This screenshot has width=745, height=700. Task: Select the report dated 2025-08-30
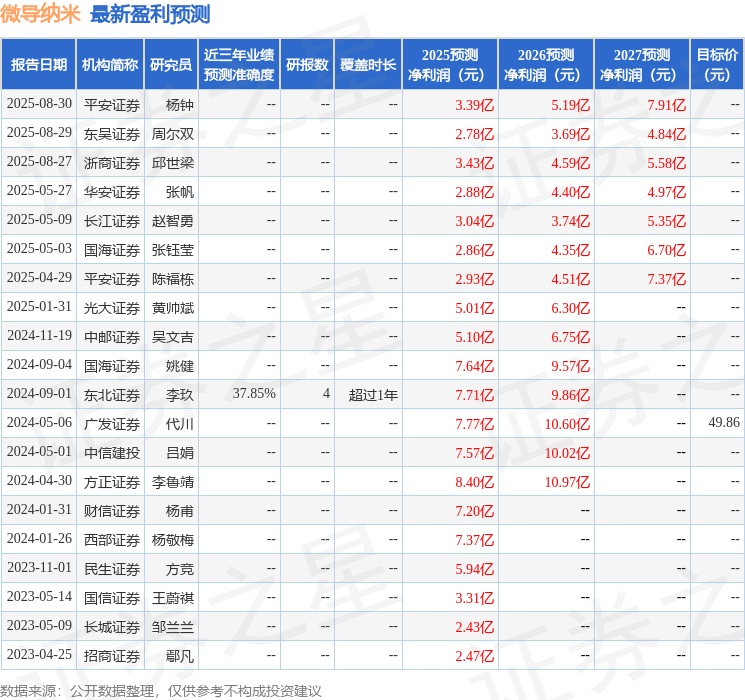click(x=39, y=104)
